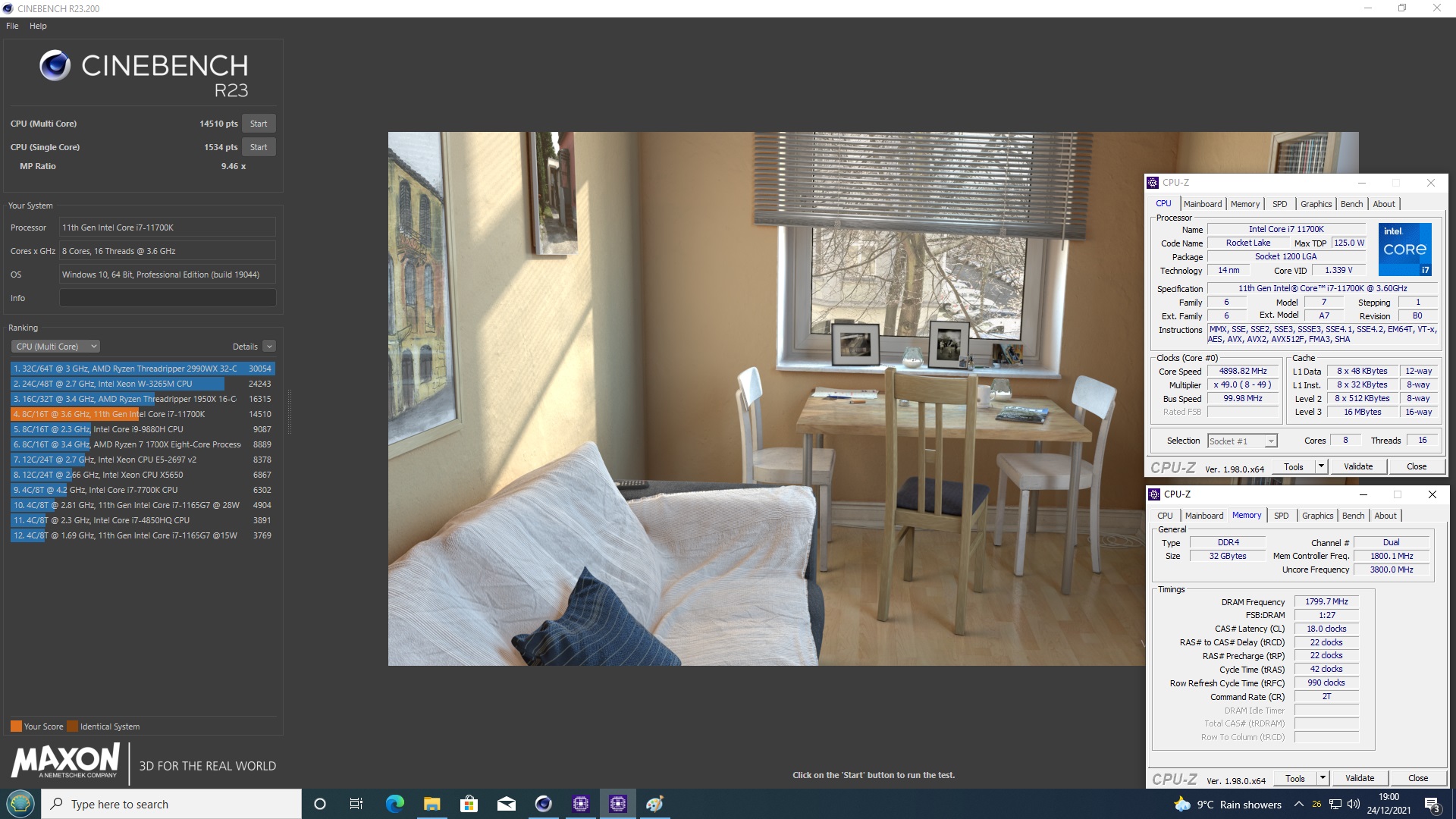Click the empty Info input field

(x=168, y=298)
